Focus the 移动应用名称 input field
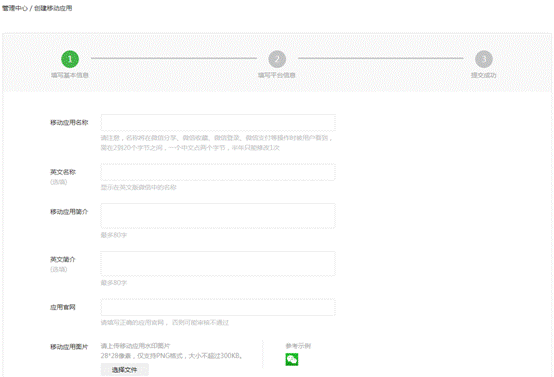This screenshot has height=377, width=554. pos(218,123)
